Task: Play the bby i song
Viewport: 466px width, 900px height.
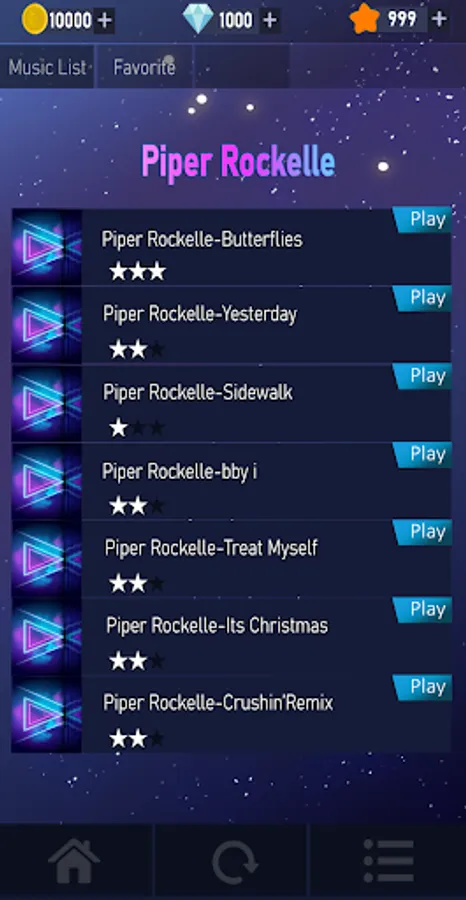Action: tap(424, 453)
